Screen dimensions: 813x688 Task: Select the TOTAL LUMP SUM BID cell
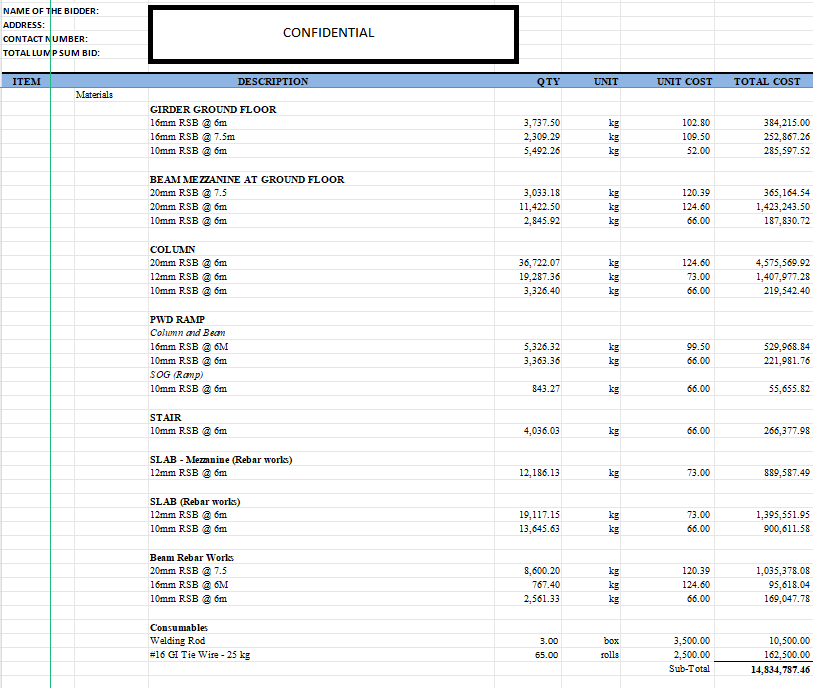coord(51,53)
